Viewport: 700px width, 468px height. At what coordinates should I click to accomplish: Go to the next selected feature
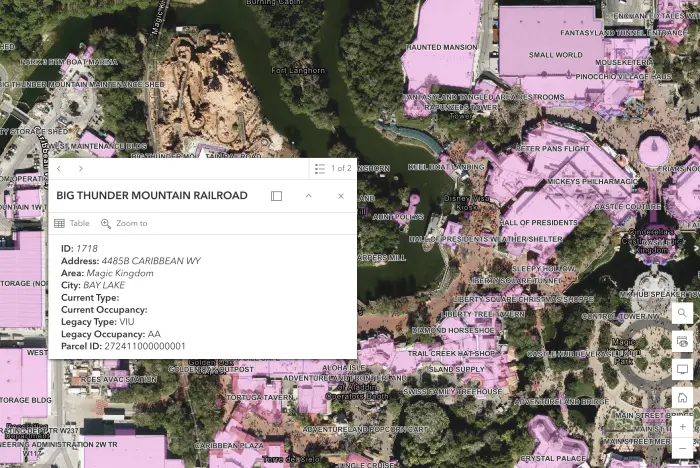click(81, 169)
